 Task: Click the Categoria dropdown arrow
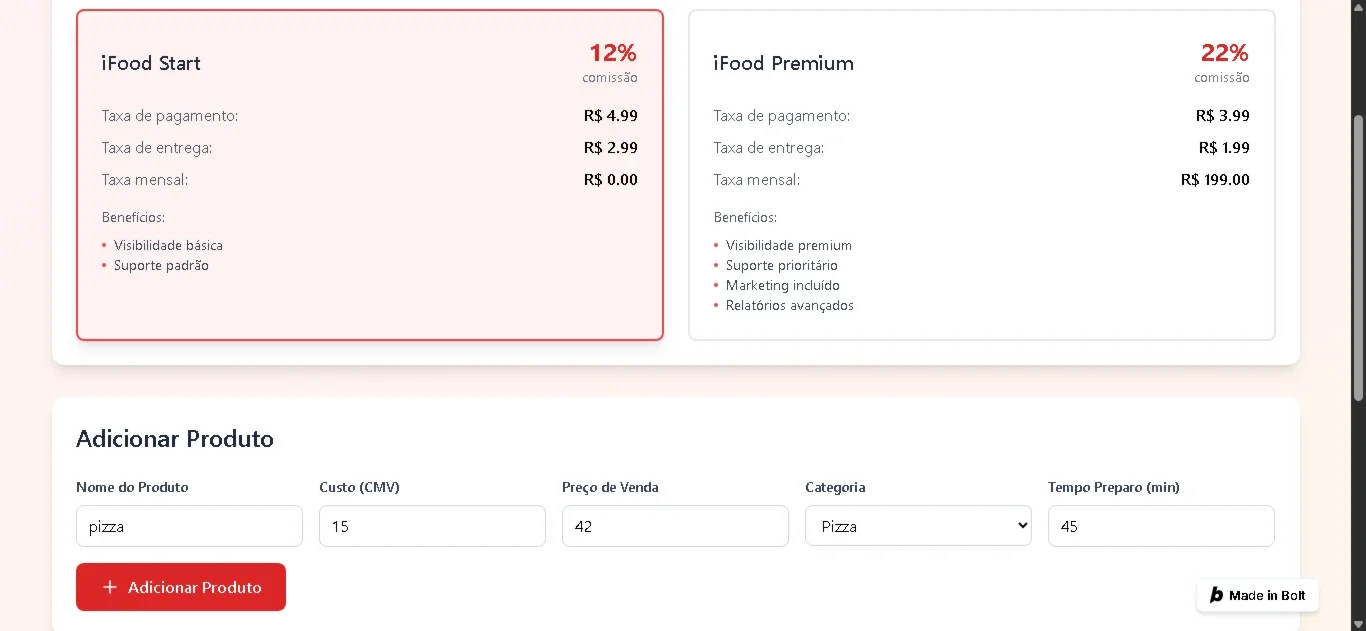pos(1021,526)
